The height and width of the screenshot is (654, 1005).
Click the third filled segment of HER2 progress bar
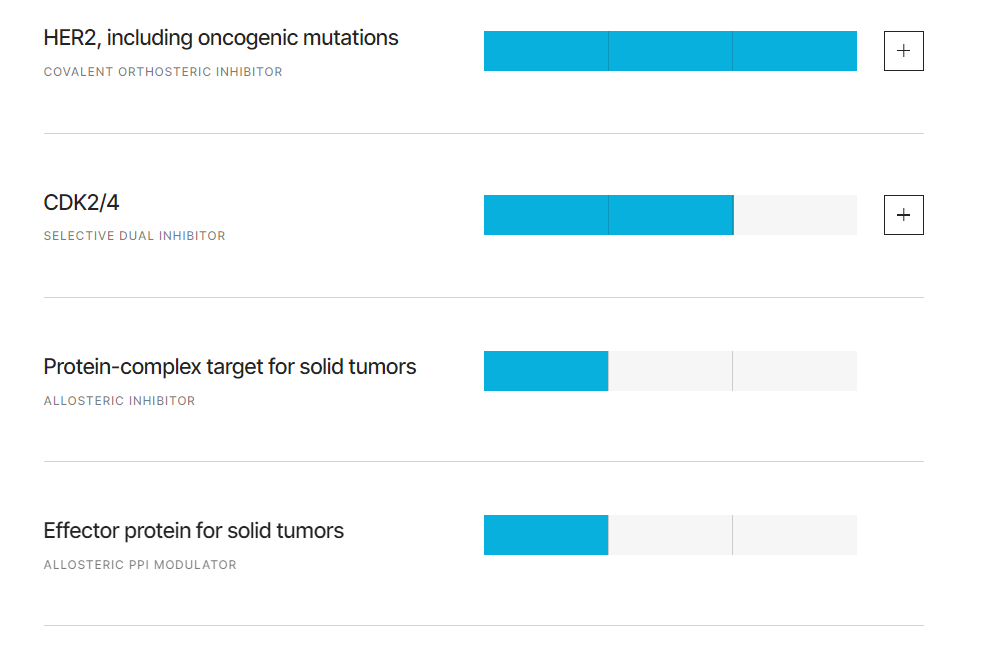click(795, 51)
